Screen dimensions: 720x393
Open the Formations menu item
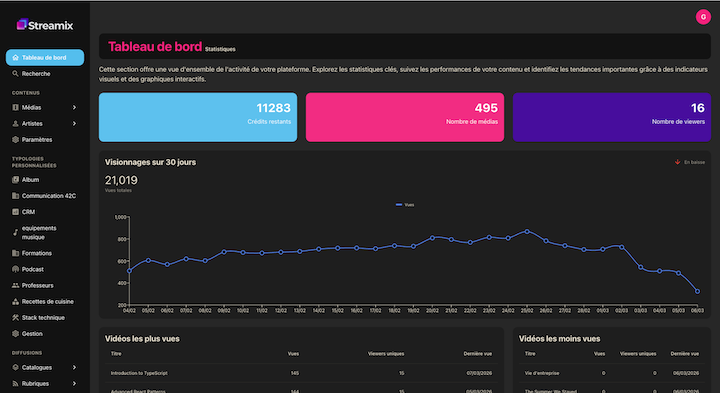45,253
